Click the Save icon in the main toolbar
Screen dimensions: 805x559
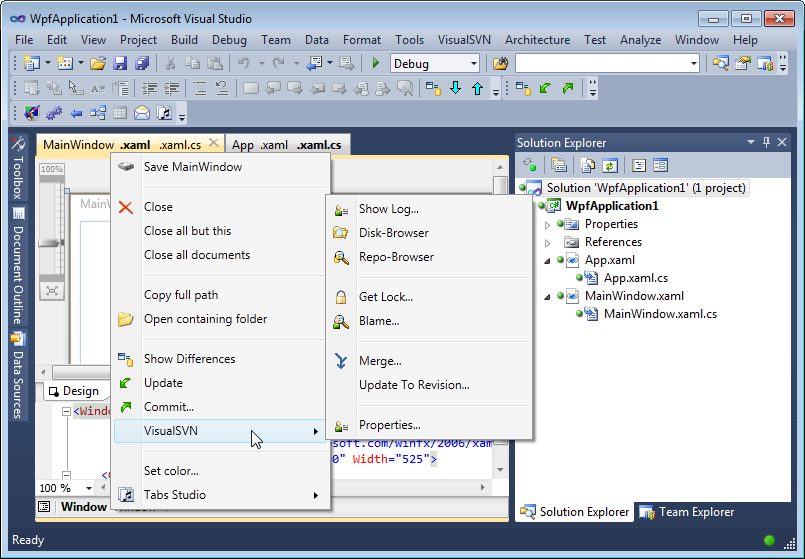[120, 64]
